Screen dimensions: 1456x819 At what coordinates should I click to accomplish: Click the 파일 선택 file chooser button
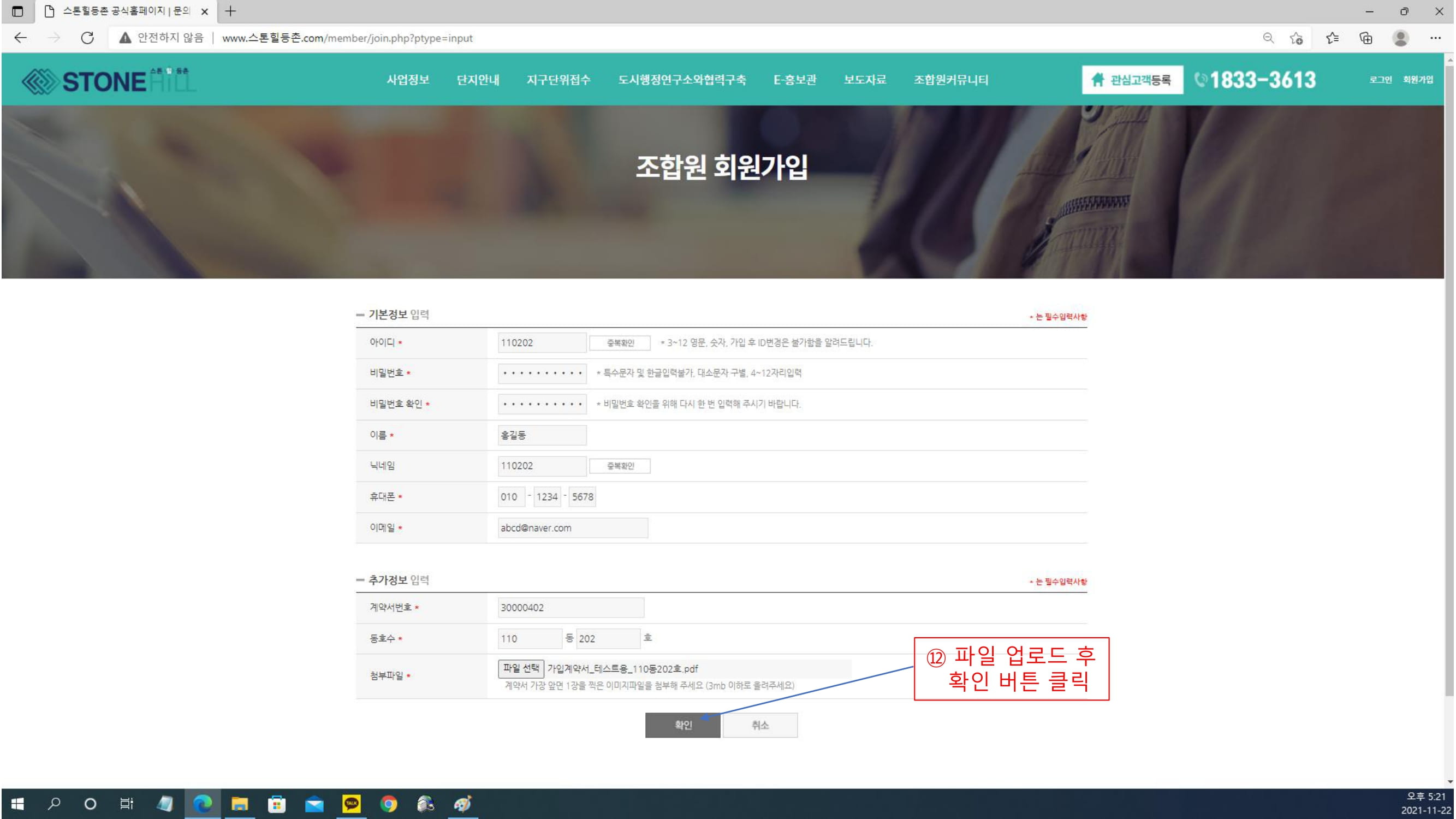point(521,669)
